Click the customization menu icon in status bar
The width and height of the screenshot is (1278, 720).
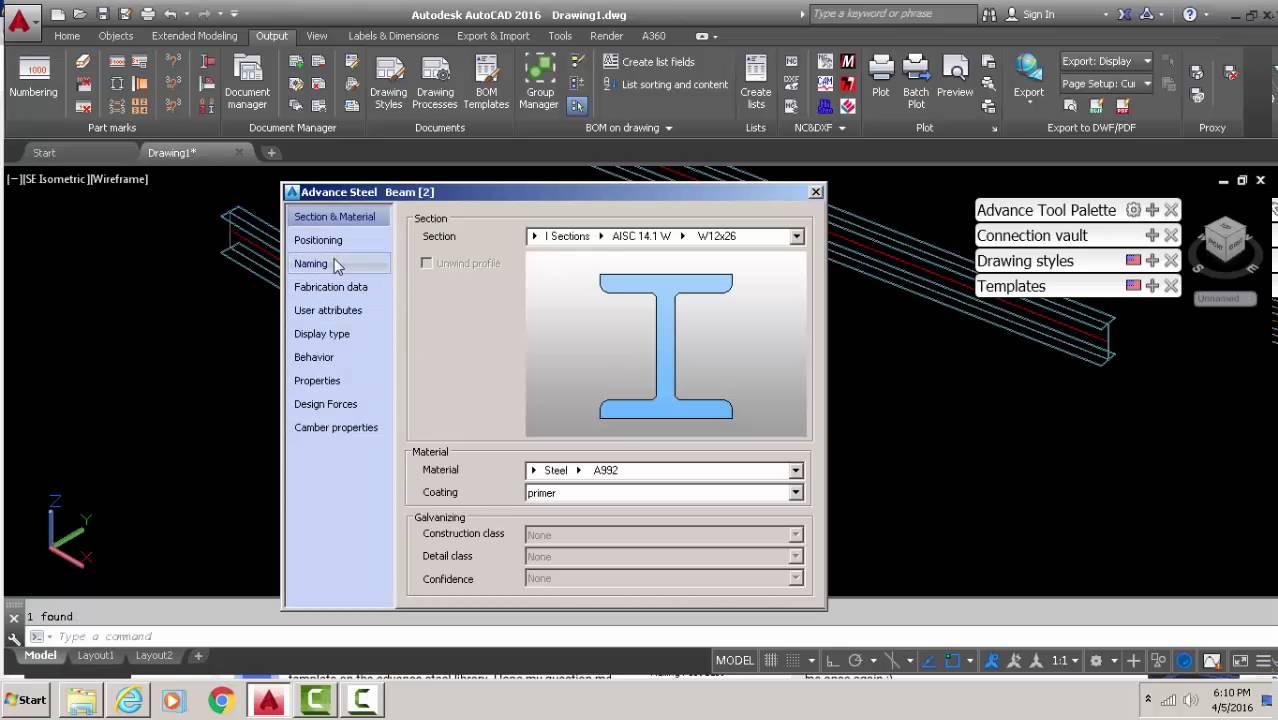coord(1264,661)
